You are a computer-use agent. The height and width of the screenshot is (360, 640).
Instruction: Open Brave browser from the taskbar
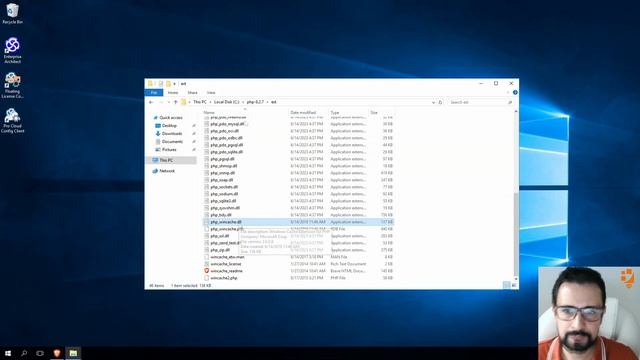57,353
